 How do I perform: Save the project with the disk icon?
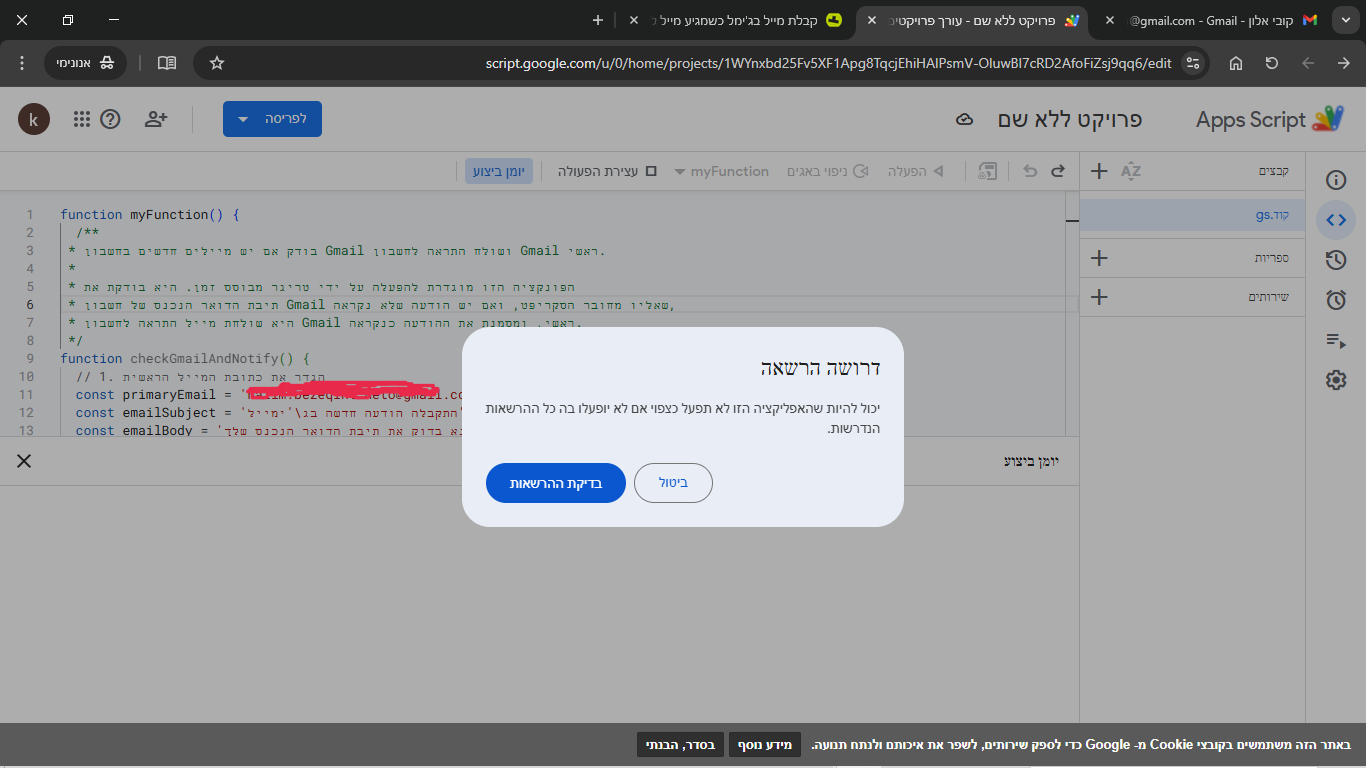click(x=988, y=171)
